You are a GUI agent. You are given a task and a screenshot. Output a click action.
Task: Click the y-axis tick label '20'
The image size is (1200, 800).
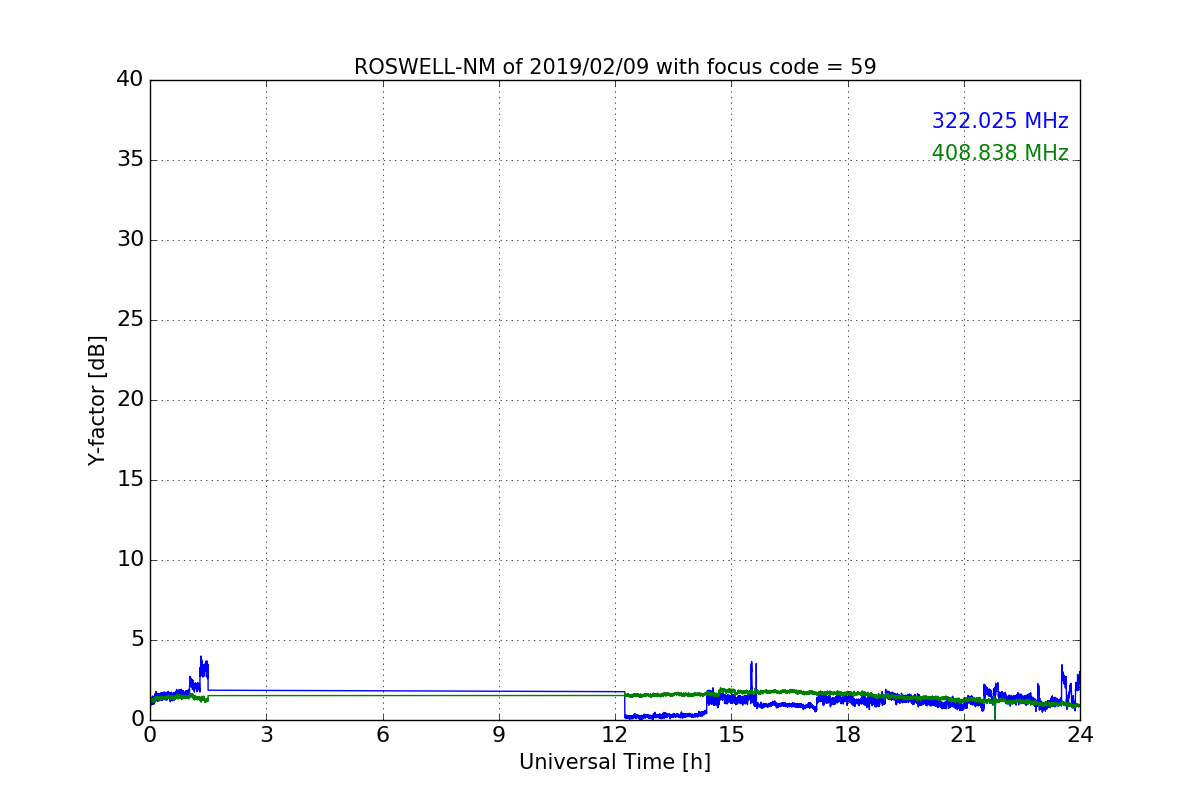pyautogui.click(x=130, y=399)
